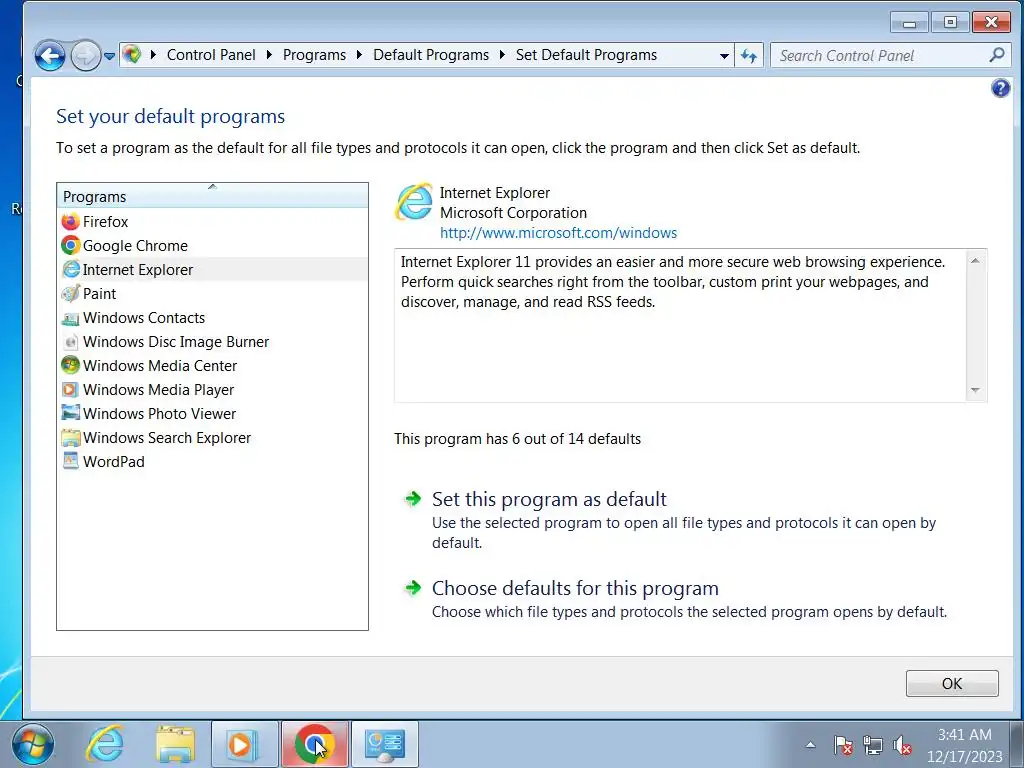1024x768 pixels.
Task: Switch to Google Chrome on the taskbar
Action: (315, 744)
